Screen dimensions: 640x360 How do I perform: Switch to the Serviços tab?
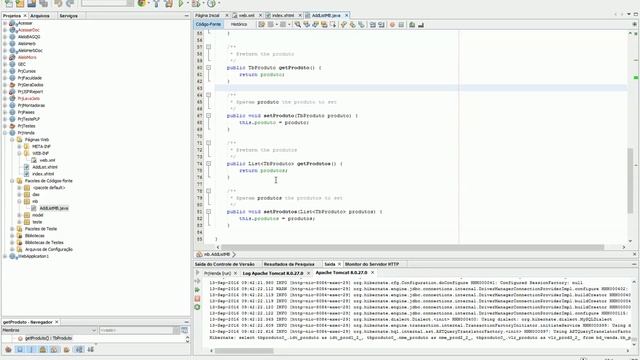68,16
